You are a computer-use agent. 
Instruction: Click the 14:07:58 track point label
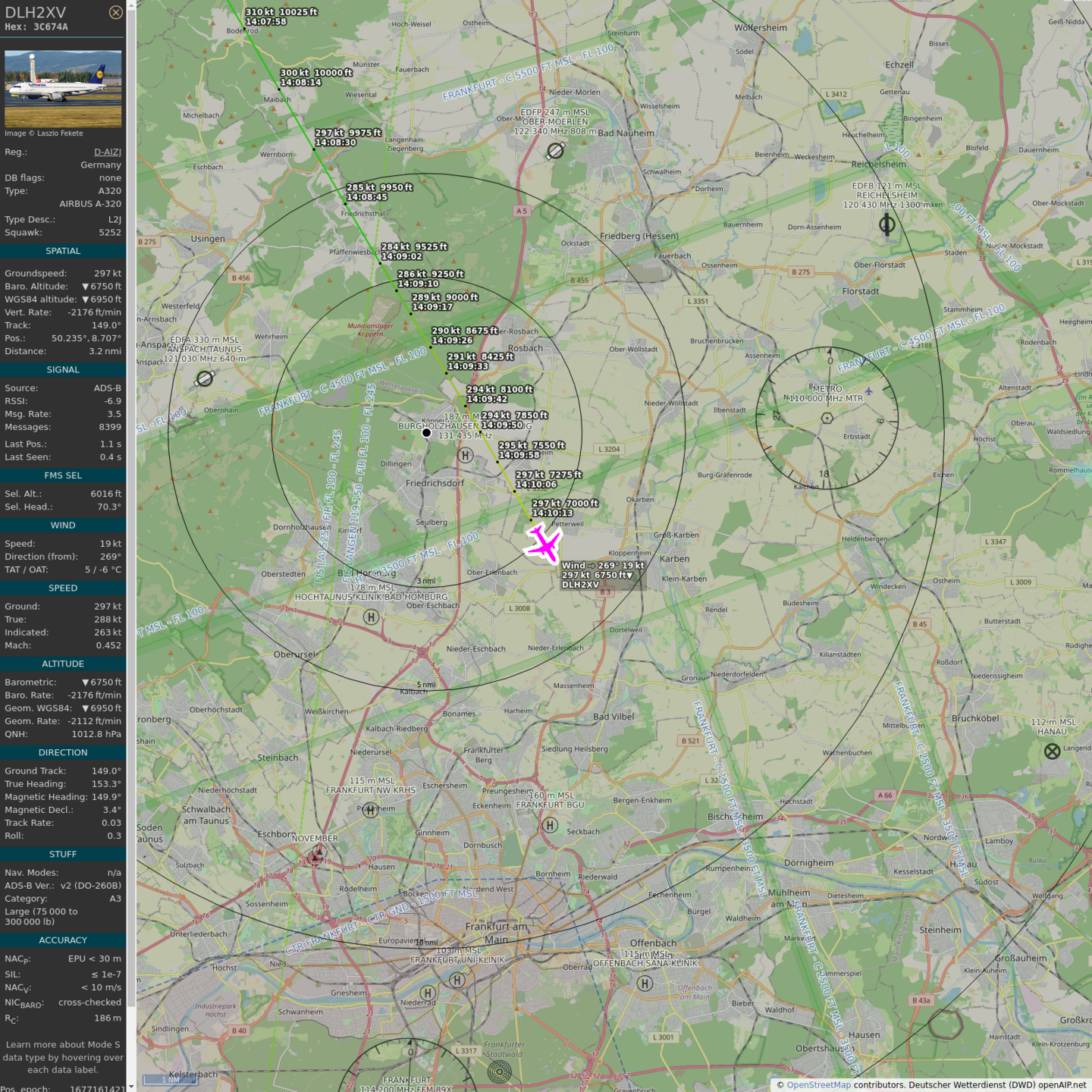click(x=266, y=22)
